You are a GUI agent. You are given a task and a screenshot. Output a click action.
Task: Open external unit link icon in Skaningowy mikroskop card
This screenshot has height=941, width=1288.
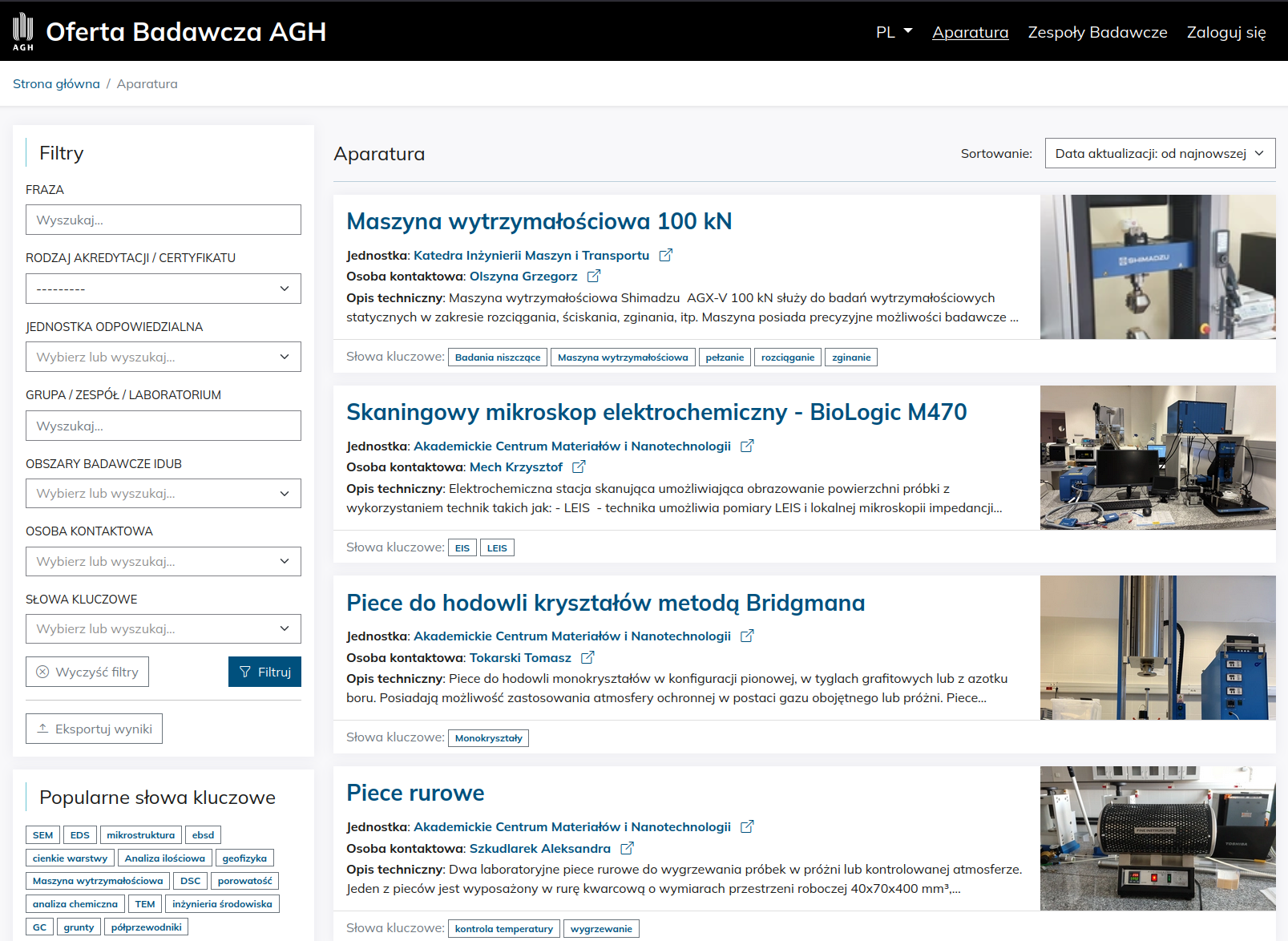(x=747, y=446)
